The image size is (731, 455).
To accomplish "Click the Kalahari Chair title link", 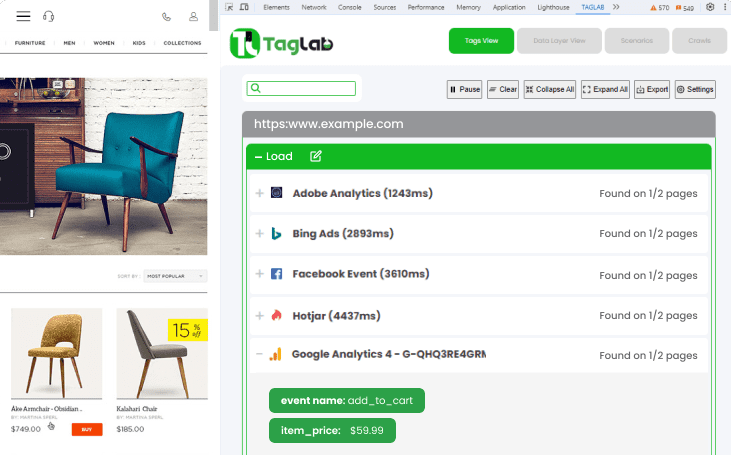I will pos(137,409).
